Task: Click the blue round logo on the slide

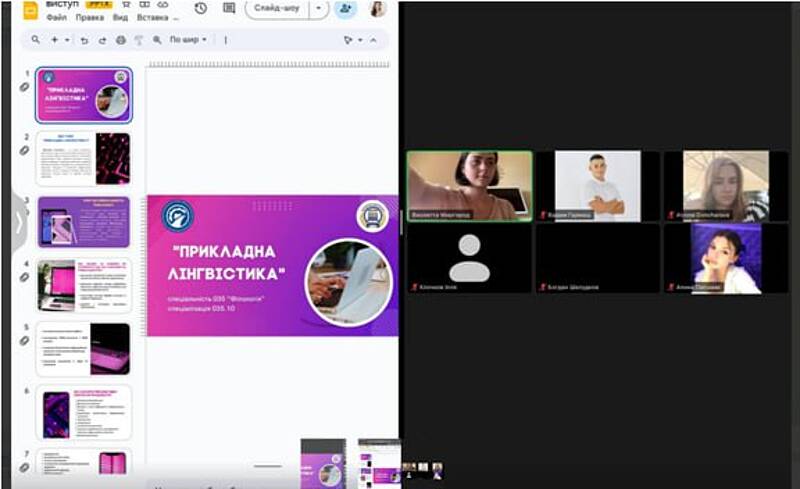Action: 178,215
